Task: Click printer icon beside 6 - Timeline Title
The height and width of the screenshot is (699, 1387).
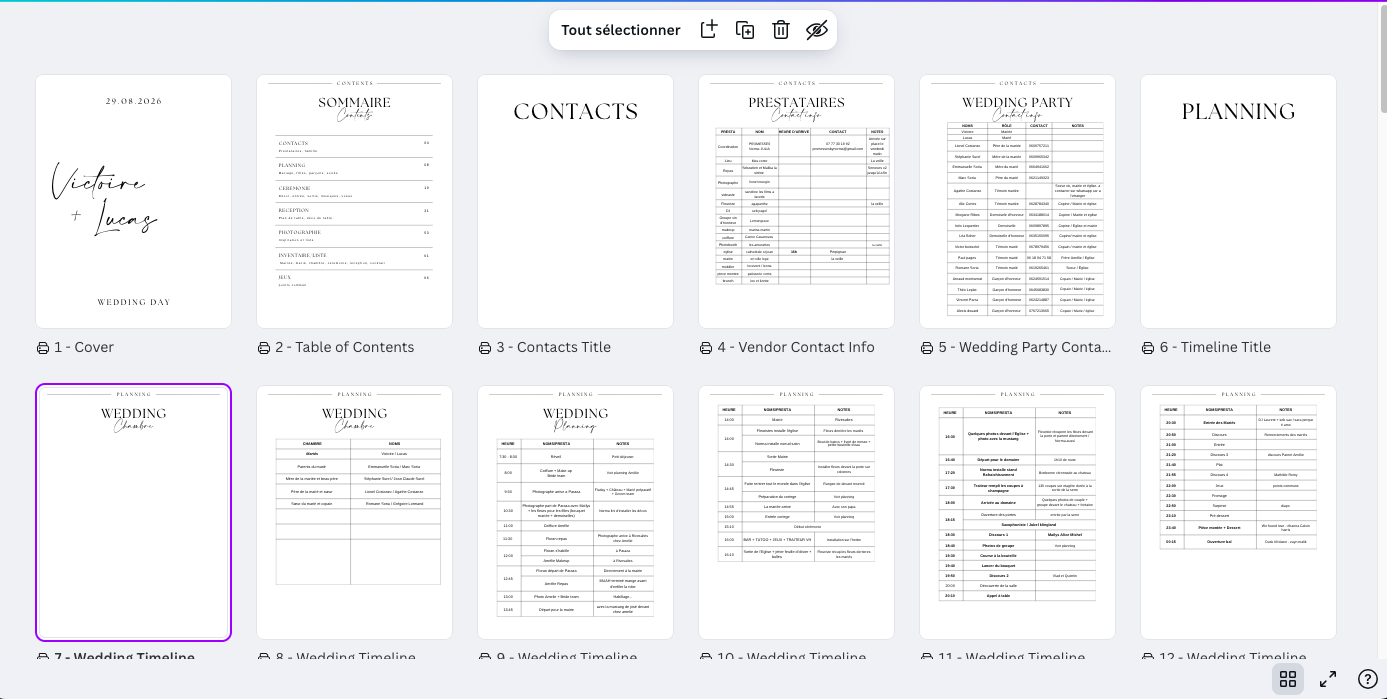Action: tap(1148, 348)
